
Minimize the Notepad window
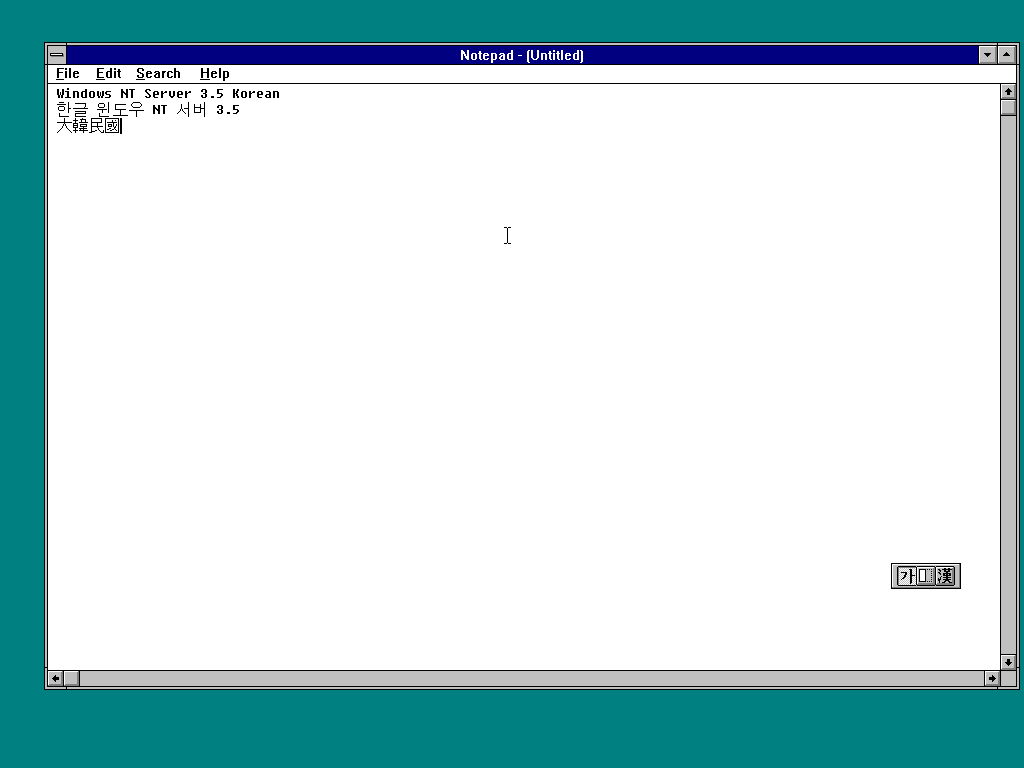(x=987, y=55)
